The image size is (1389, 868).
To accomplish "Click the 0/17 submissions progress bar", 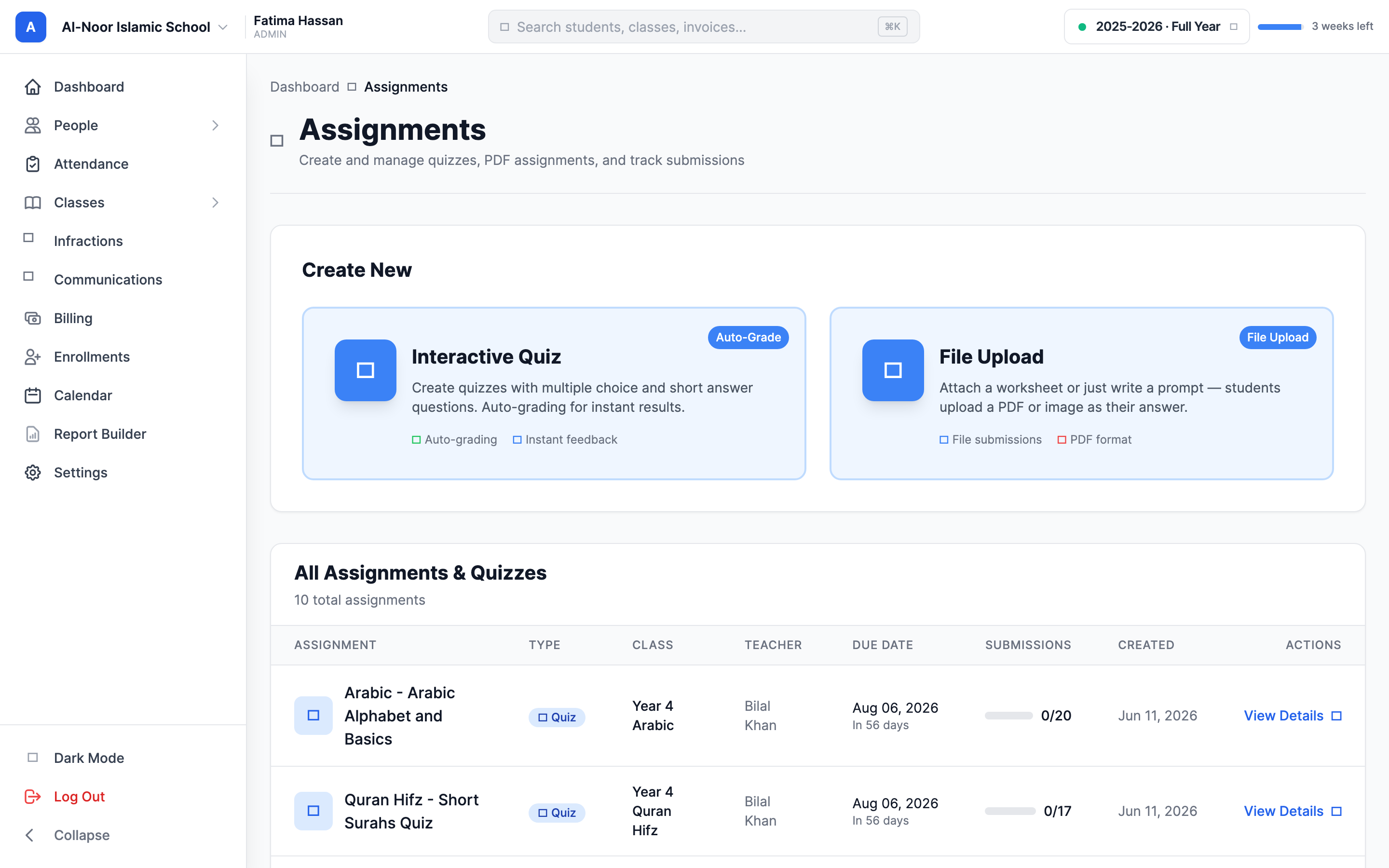I will 1010,811.
